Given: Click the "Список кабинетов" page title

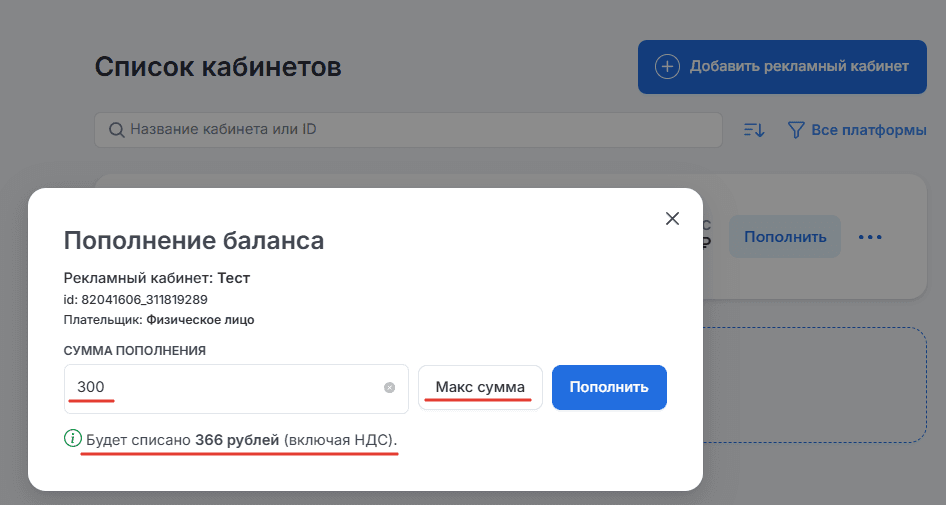Looking at the screenshot, I should 218,66.
